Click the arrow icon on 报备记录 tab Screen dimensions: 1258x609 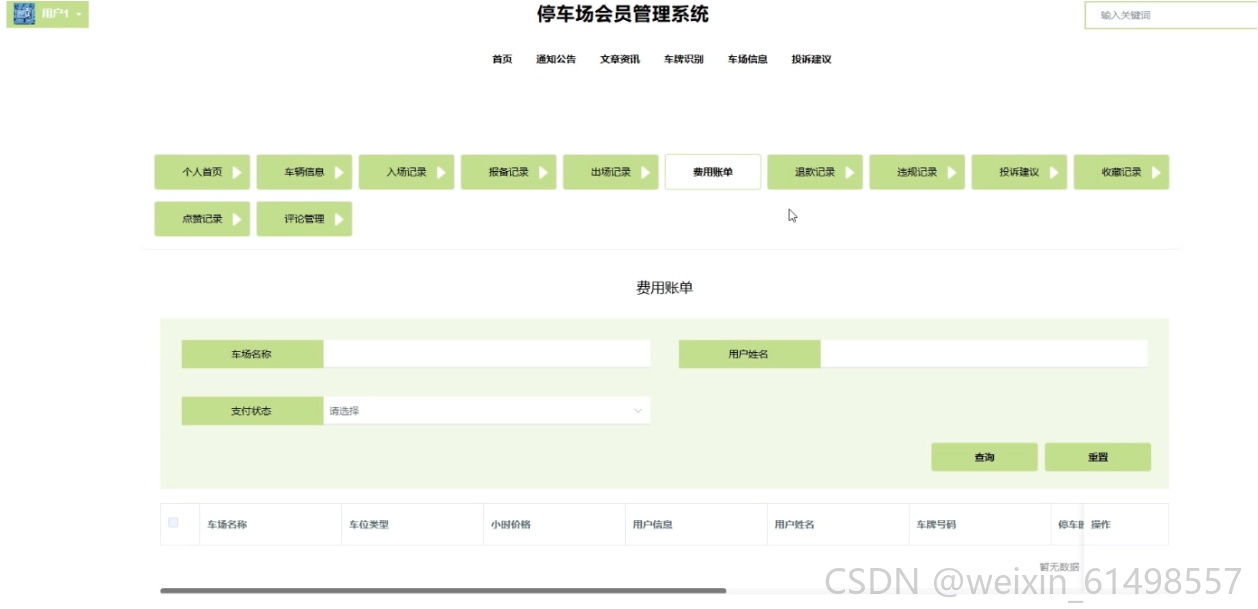[543, 172]
